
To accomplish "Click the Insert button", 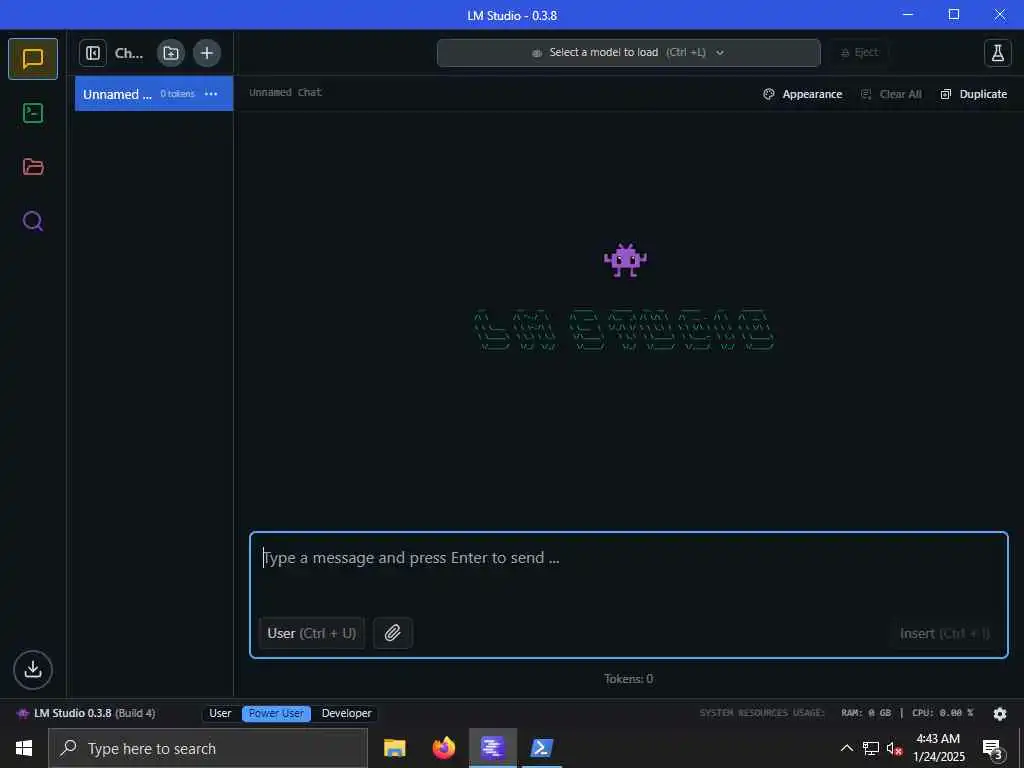I will [x=944, y=633].
